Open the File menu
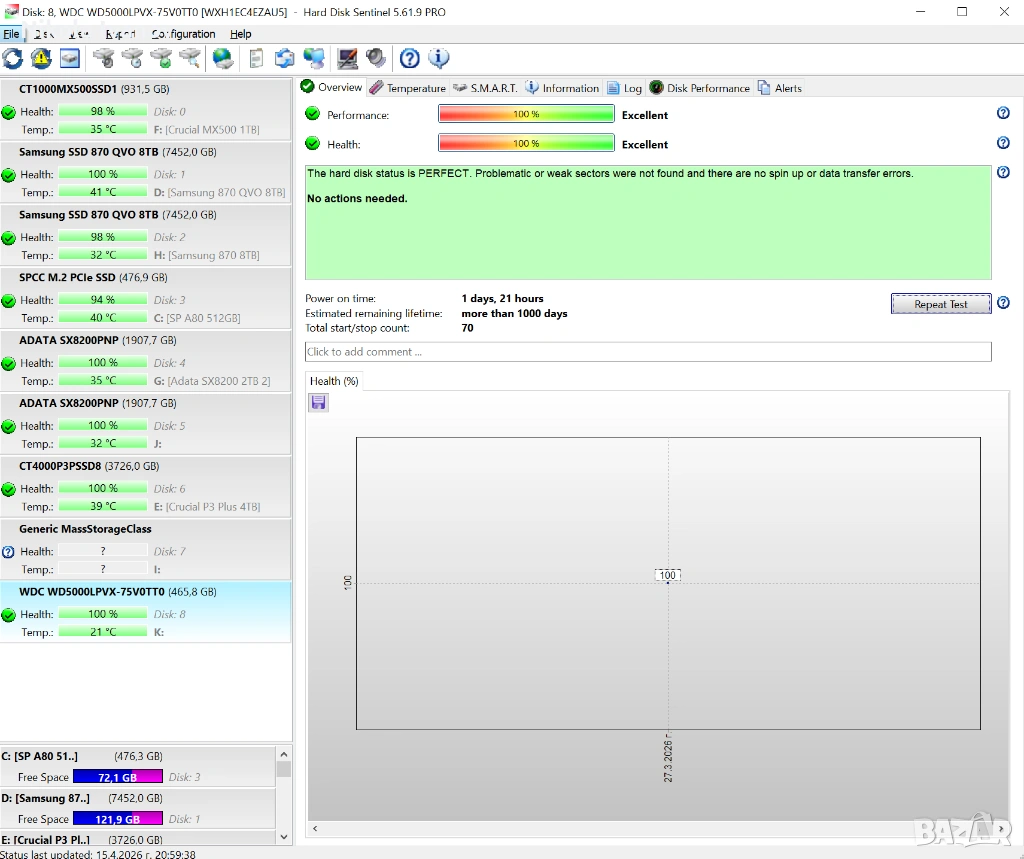The height and width of the screenshot is (859, 1024). pos(11,34)
